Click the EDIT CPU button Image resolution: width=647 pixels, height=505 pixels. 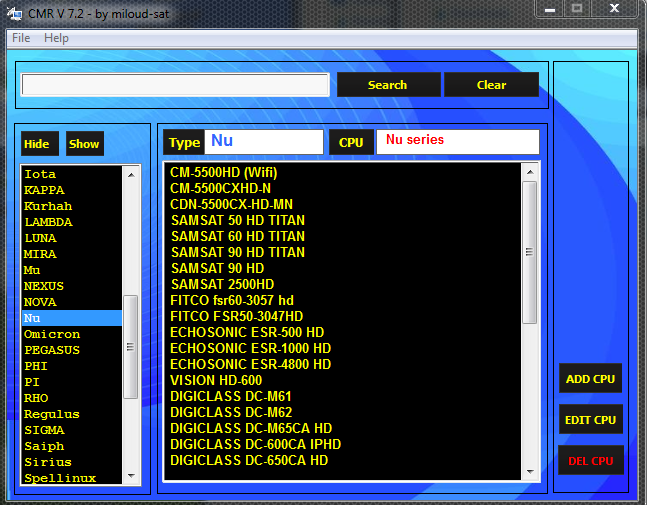point(590,419)
